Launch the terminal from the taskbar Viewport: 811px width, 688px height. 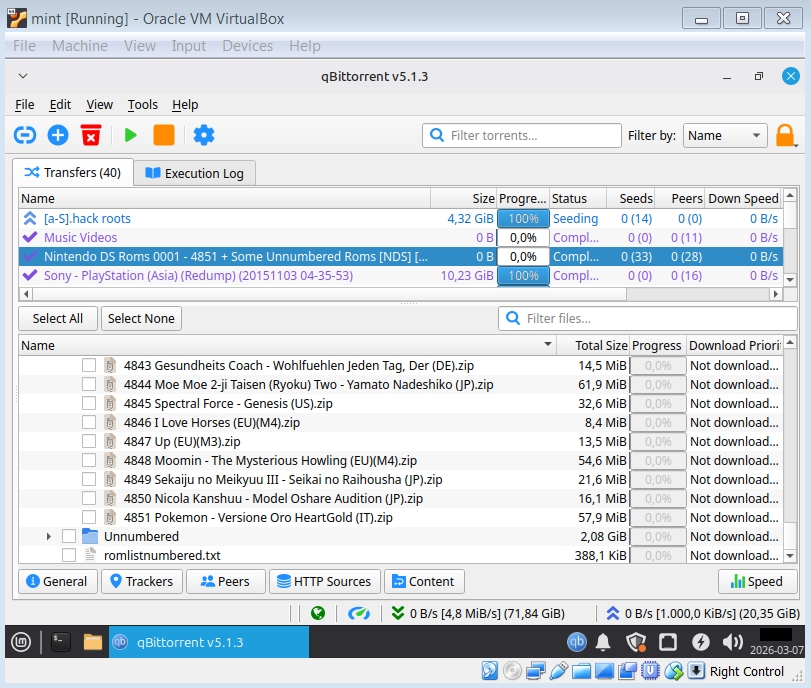click(x=61, y=642)
